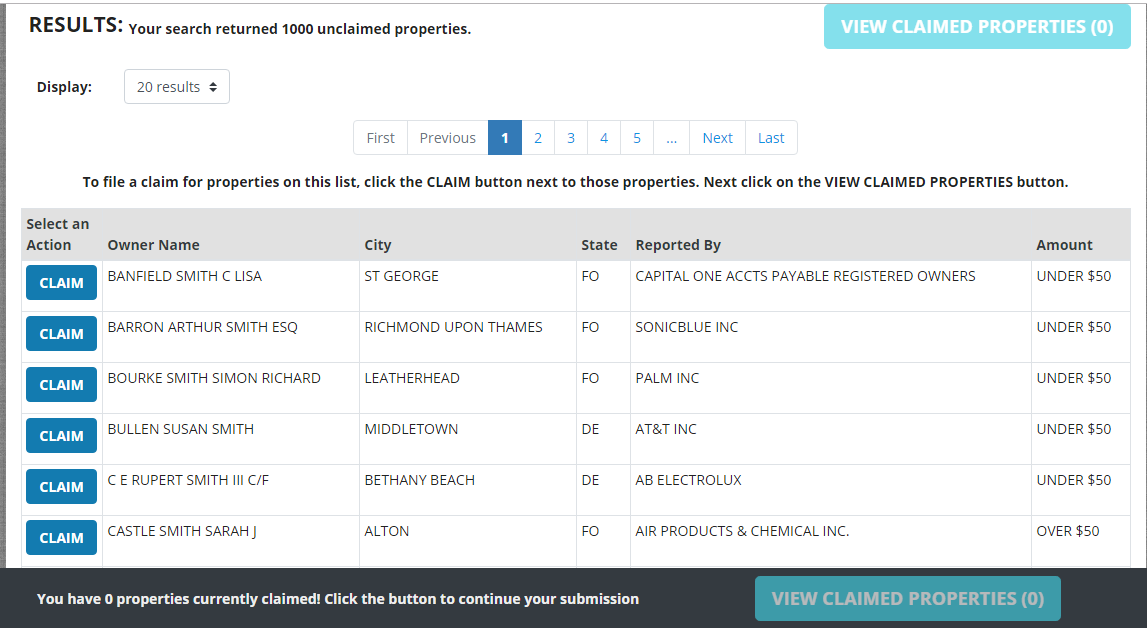Click CLAIM next to BANFIELD SMITH C LISA
The height and width of the screenshot is (628, 1147).
point(60,282)
